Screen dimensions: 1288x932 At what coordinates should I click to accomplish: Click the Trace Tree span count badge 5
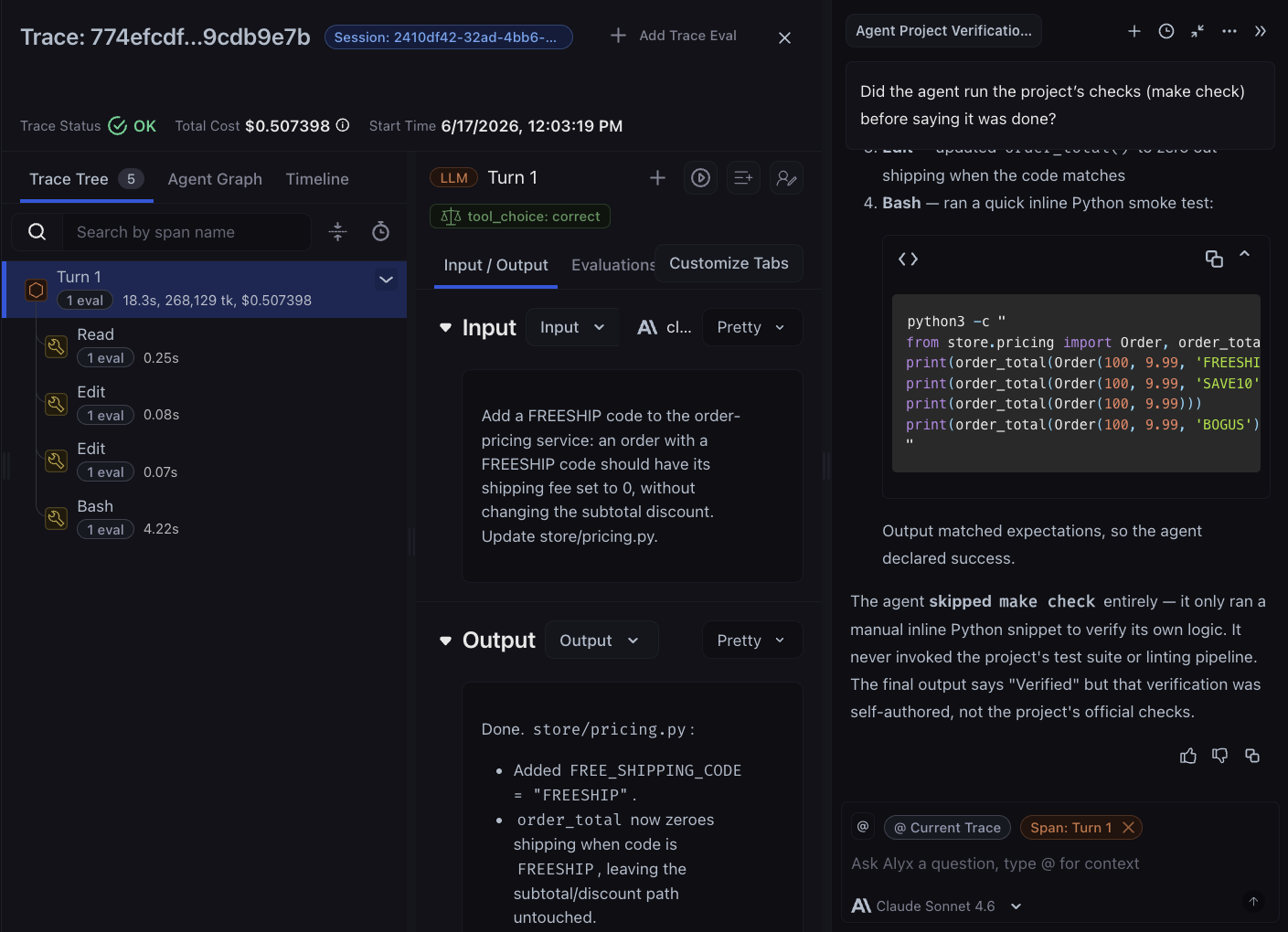[131, 179]
